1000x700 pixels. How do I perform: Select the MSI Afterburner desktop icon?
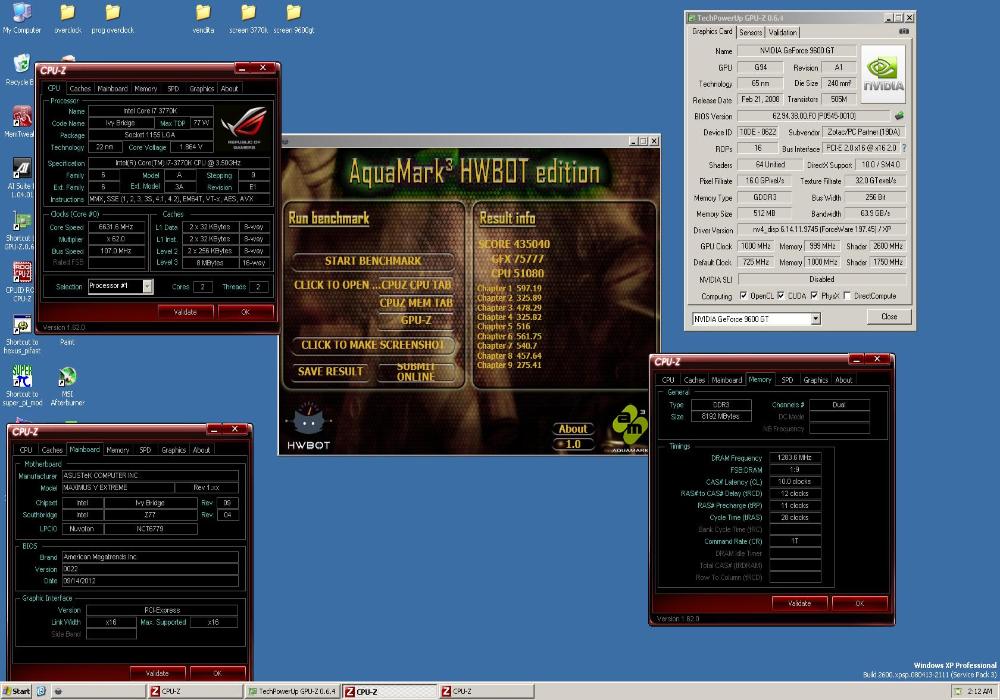click(x=67, y=386)
